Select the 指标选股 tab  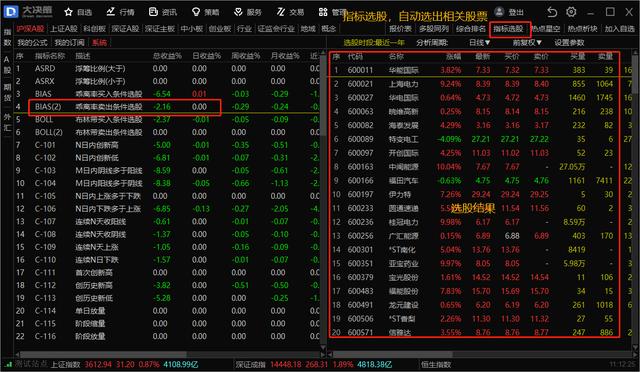click(x=508, y=29)
